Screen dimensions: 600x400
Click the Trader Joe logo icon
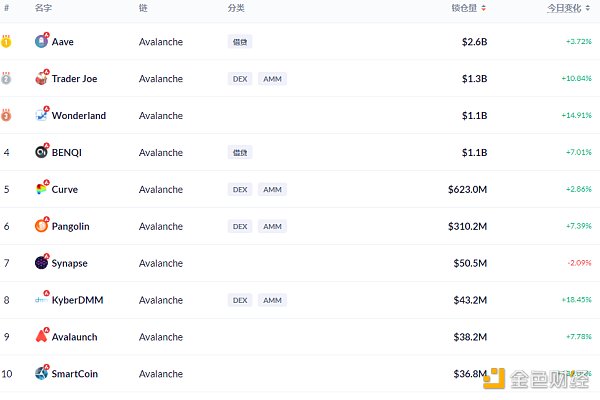point(41,79)
